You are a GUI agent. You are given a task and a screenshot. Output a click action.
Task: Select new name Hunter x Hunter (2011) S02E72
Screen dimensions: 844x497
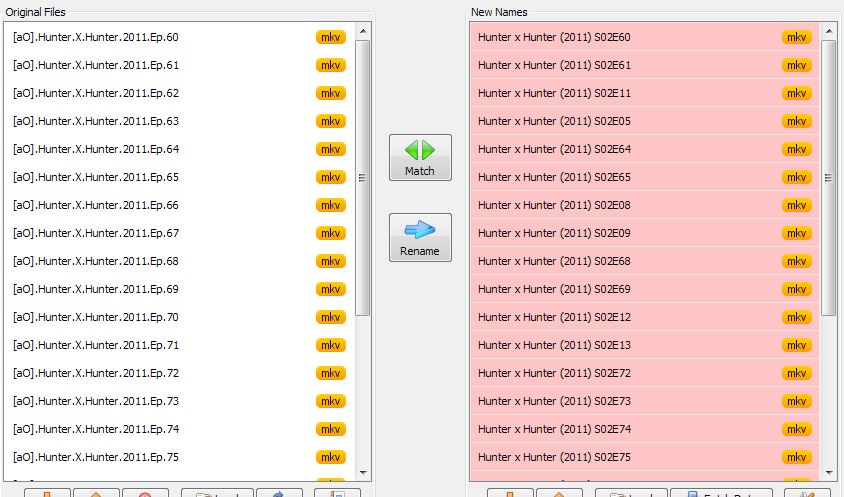pyautogui.click(x=645, y=373)
